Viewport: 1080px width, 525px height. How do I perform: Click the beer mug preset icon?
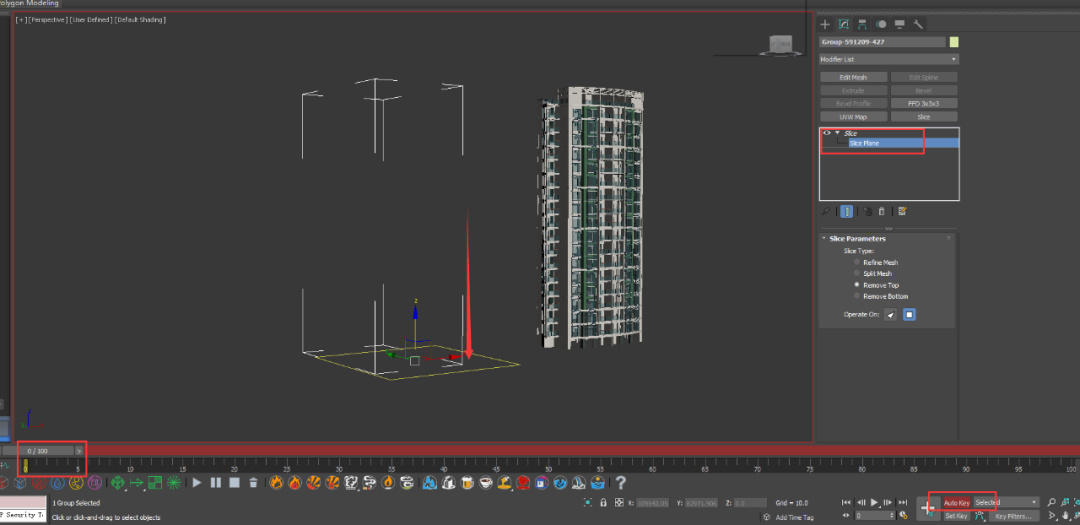pos(466,482)
